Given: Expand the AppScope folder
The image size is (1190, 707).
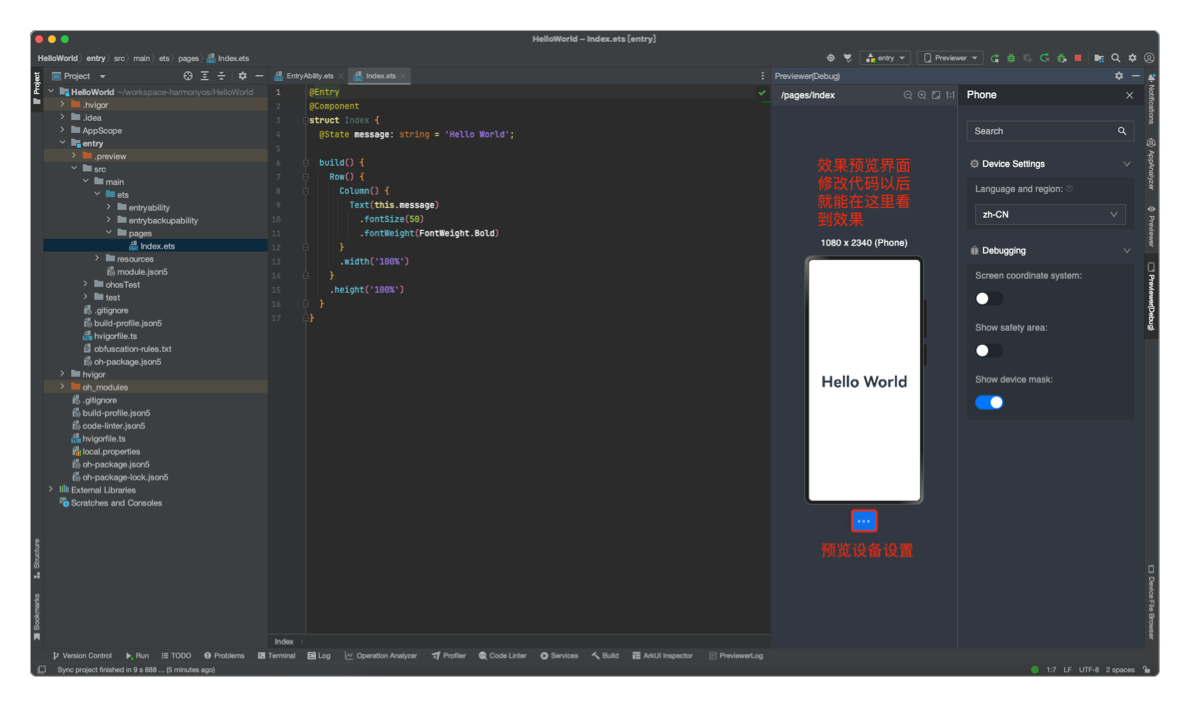Looking at the screenshot, I should (x=63, y=130).
